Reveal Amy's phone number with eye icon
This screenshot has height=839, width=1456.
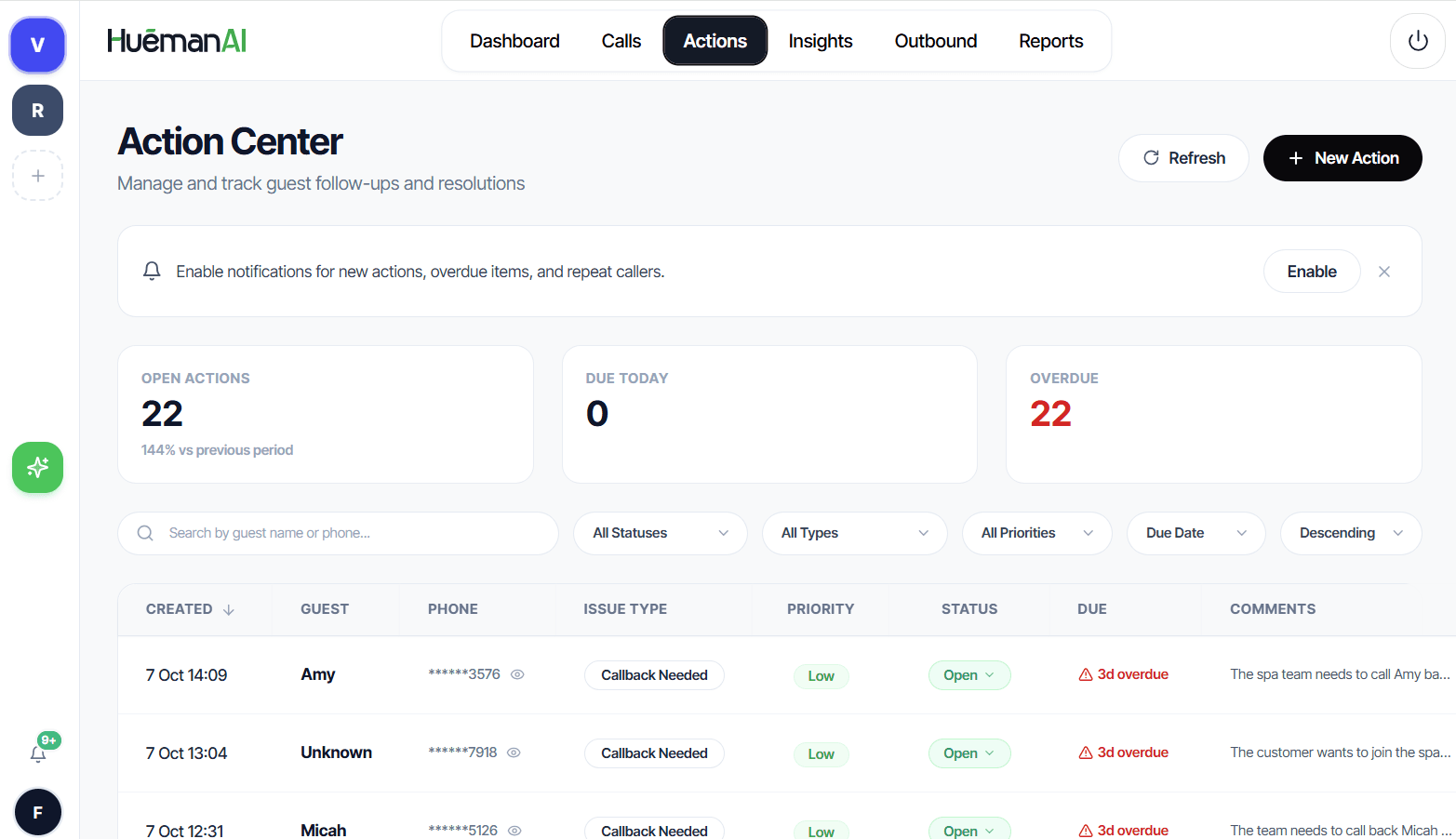[x=517, y=674]
